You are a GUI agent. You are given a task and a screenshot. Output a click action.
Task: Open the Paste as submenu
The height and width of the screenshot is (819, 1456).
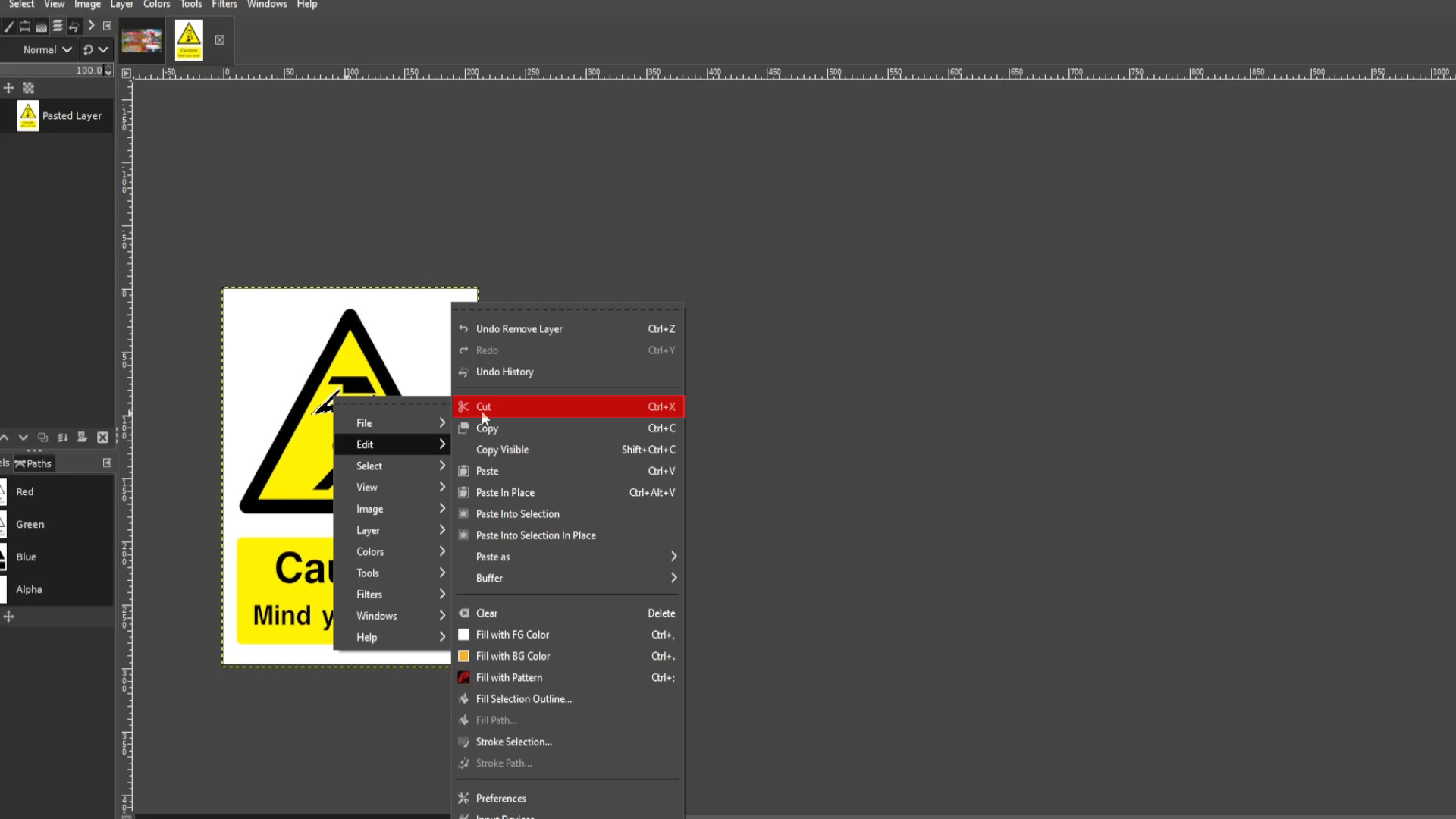[x=568, y=557]
